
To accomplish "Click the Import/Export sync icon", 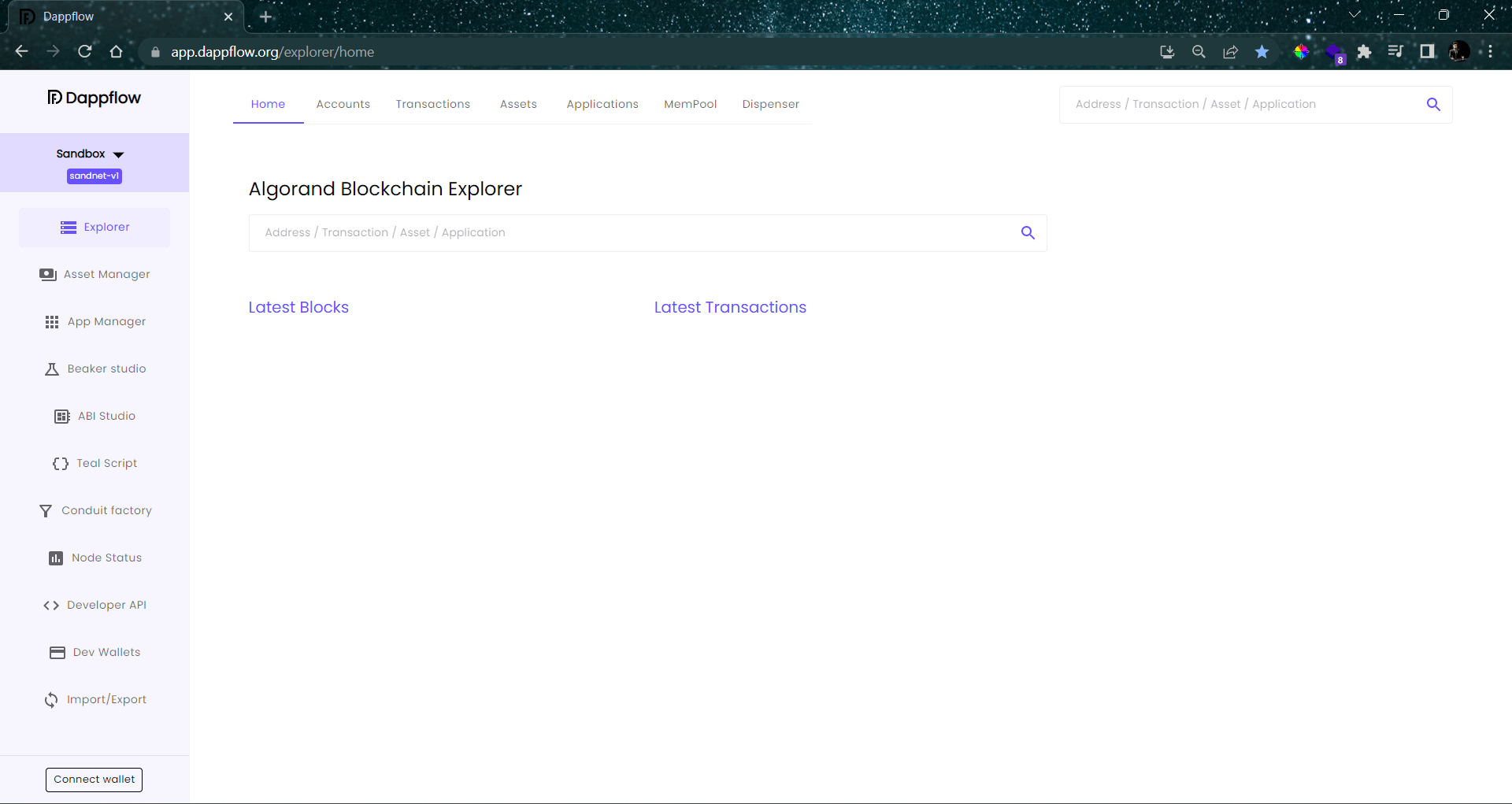I will click(x=51, y=700).
